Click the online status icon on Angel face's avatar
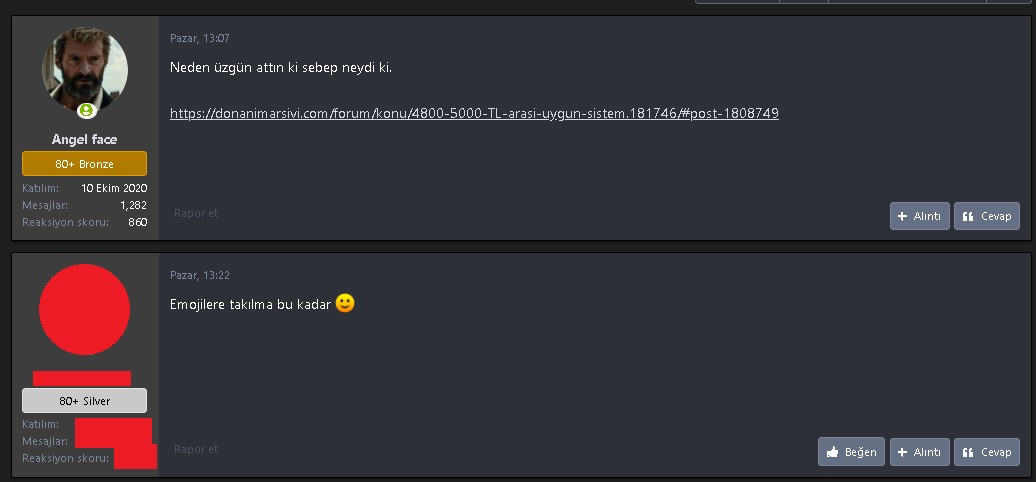This screenshot has height=482, width=1036. pyautogui.click(x=86, y=111)
